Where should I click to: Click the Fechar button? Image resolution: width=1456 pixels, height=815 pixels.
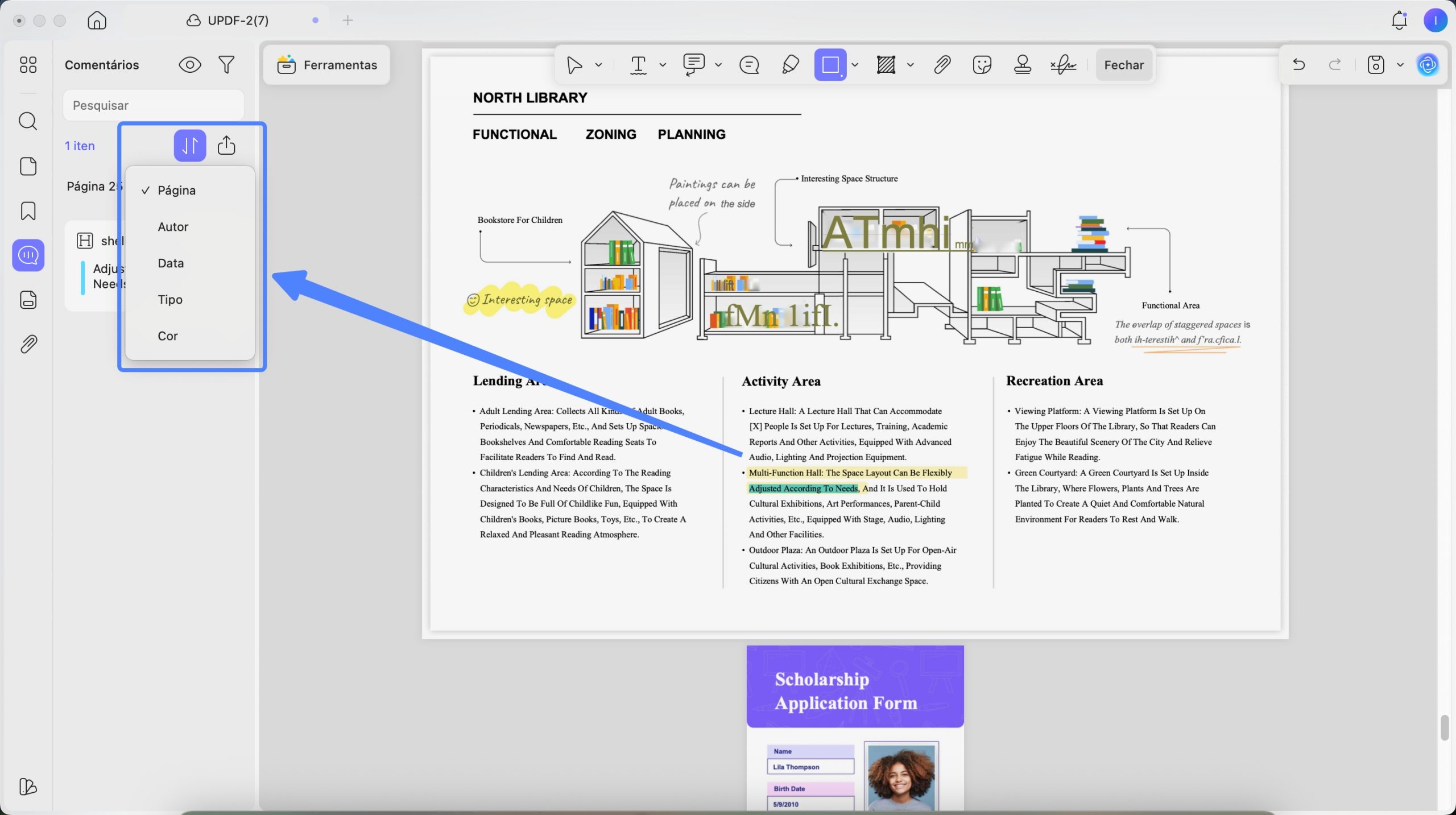1124,65
